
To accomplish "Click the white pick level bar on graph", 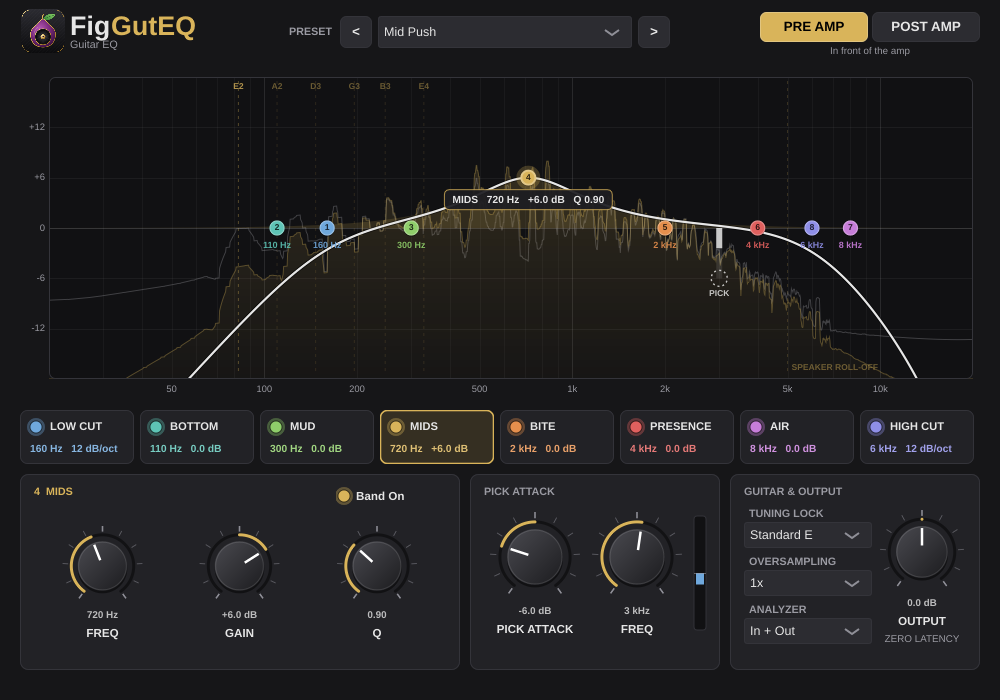I will click(719, 238).
